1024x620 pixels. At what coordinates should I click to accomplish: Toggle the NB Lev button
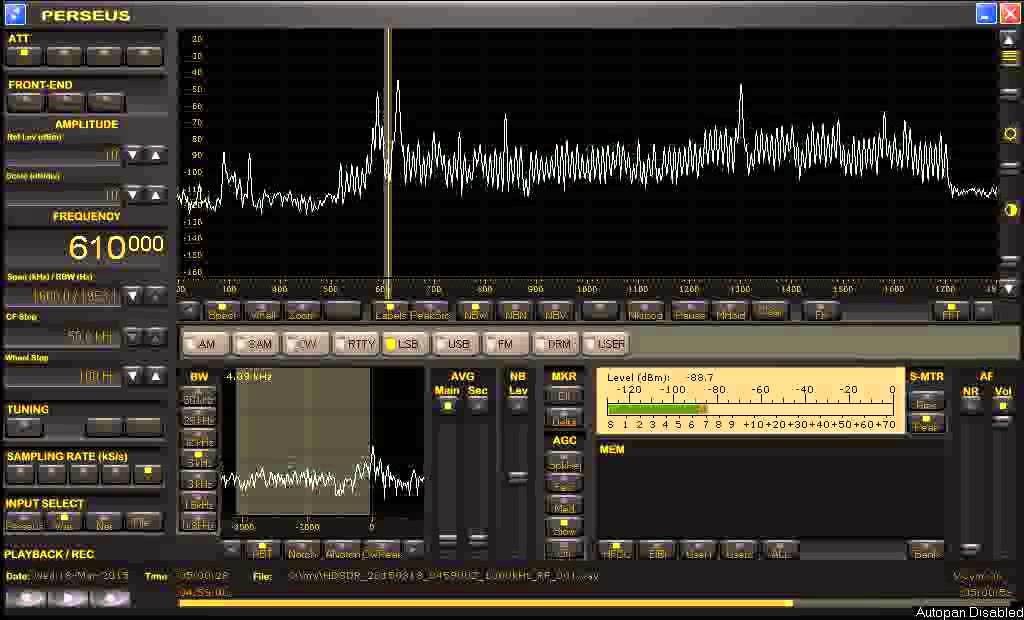(x=517, y=406)
